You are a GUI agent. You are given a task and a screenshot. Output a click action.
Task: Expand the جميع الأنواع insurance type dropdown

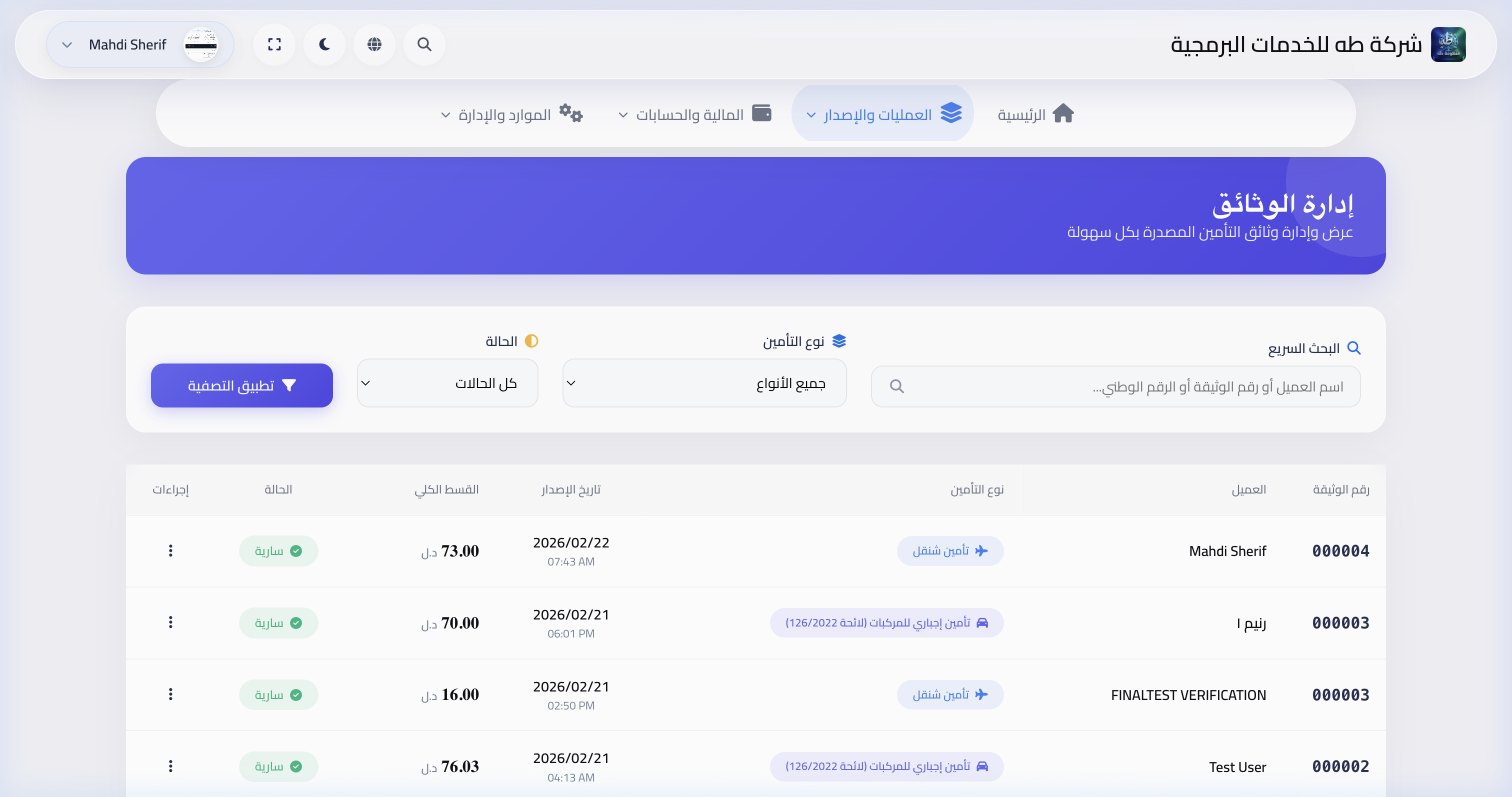coord(704,382)
